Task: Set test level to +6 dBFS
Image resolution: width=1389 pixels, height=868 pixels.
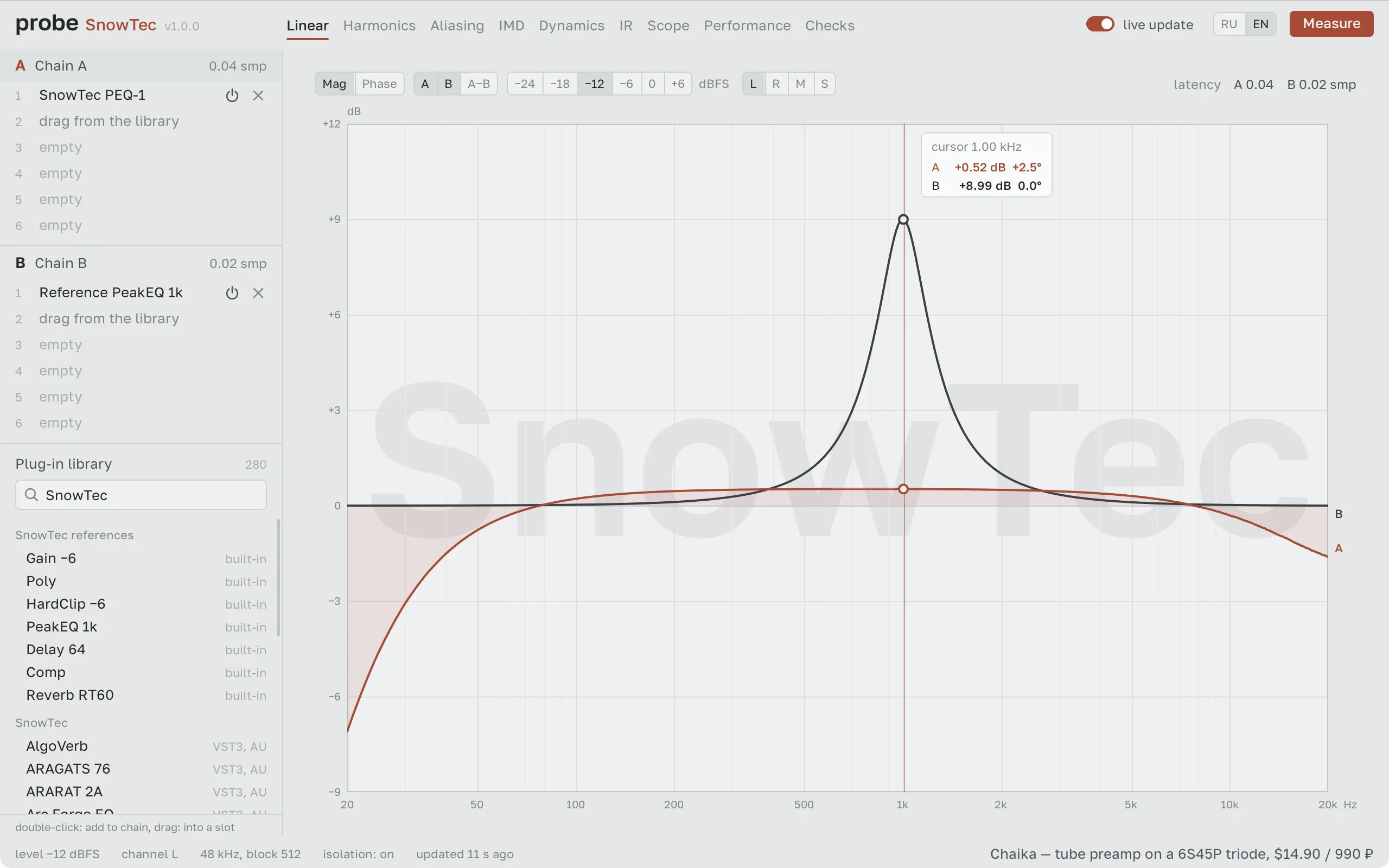Action: (678, 84)
